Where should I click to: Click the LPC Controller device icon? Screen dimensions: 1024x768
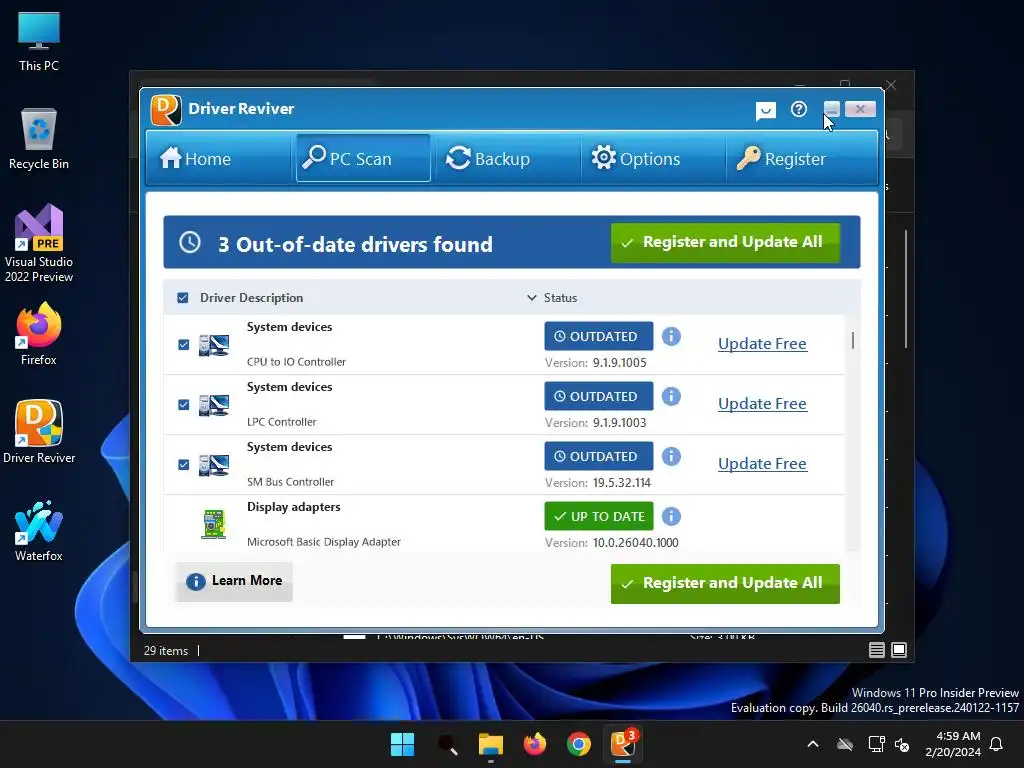(214, 405)
